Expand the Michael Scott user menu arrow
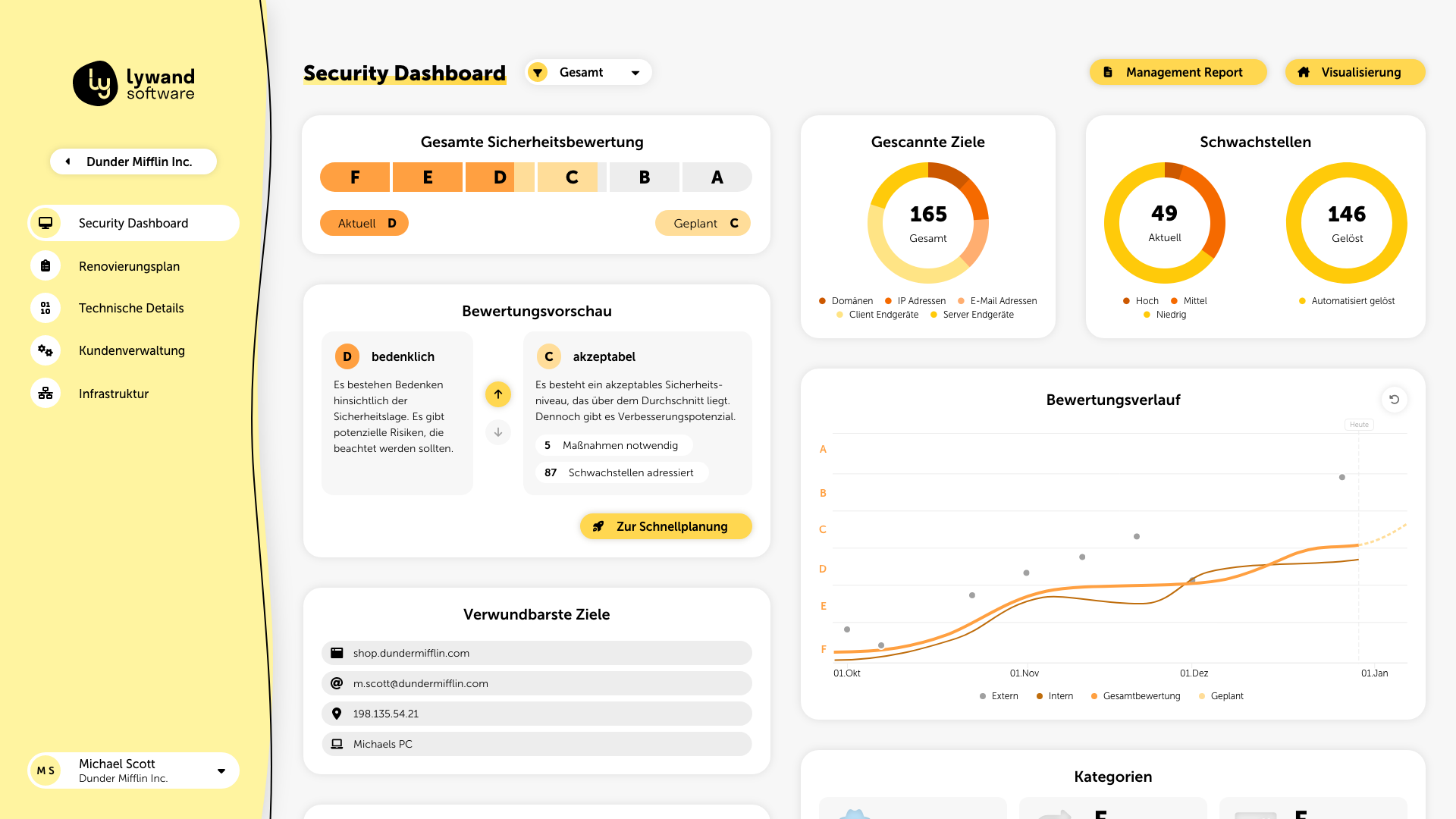 pyautogui.click(x=221, y=771)
